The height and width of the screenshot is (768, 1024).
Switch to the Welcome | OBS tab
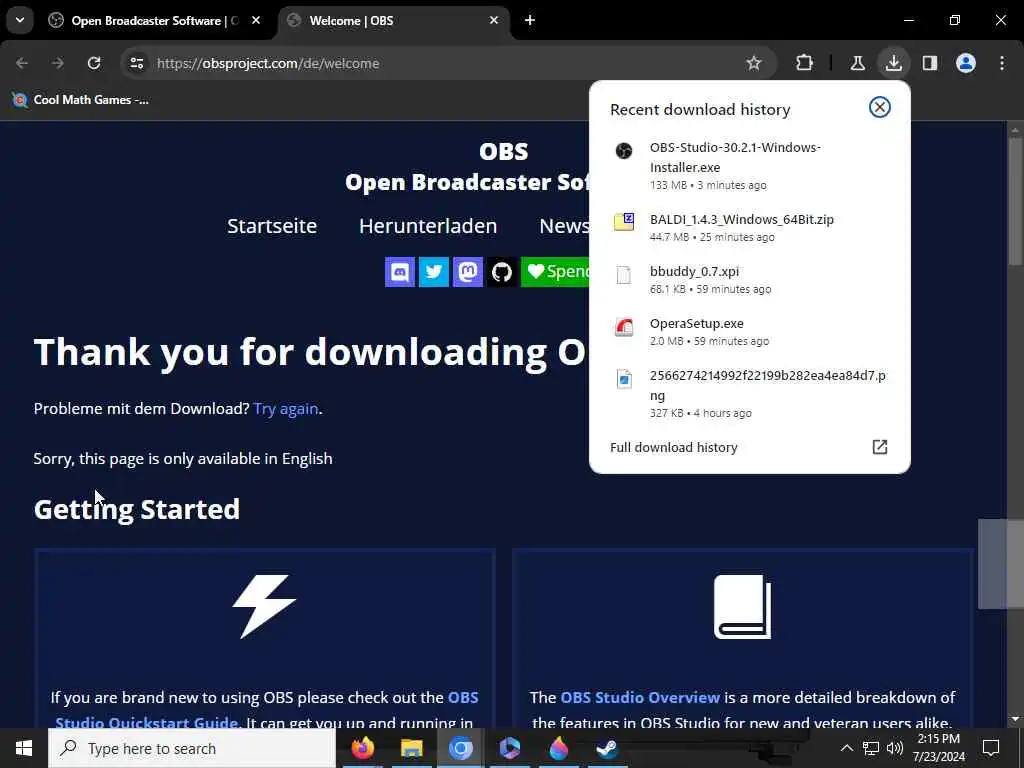(x=392, y=20)
